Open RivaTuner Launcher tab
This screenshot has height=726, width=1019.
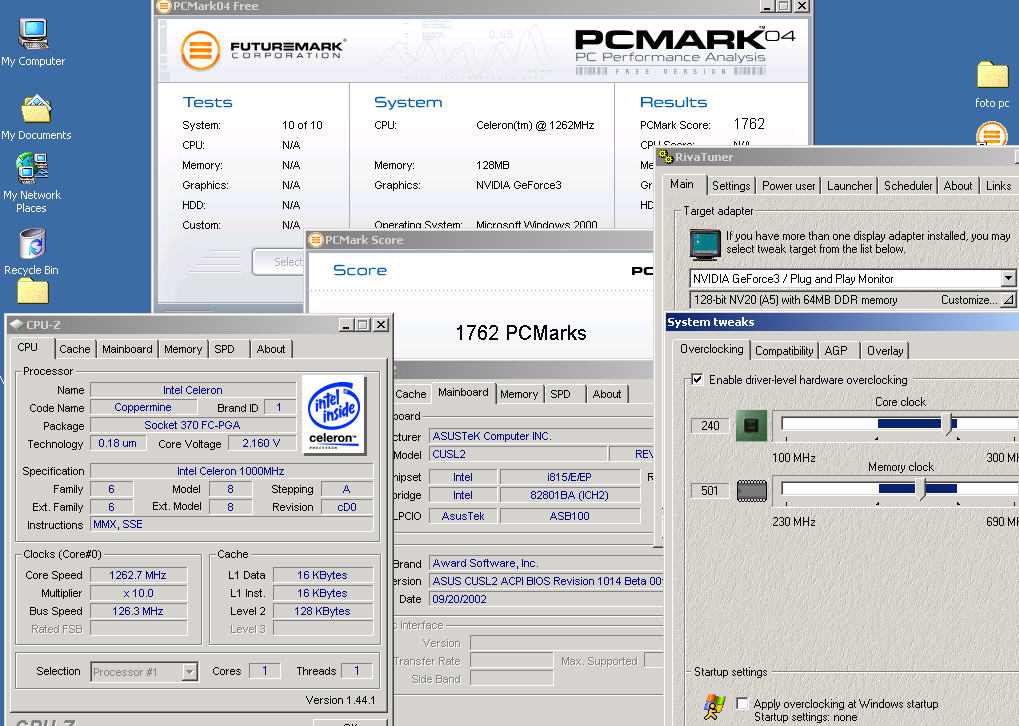tap(849, 186)
